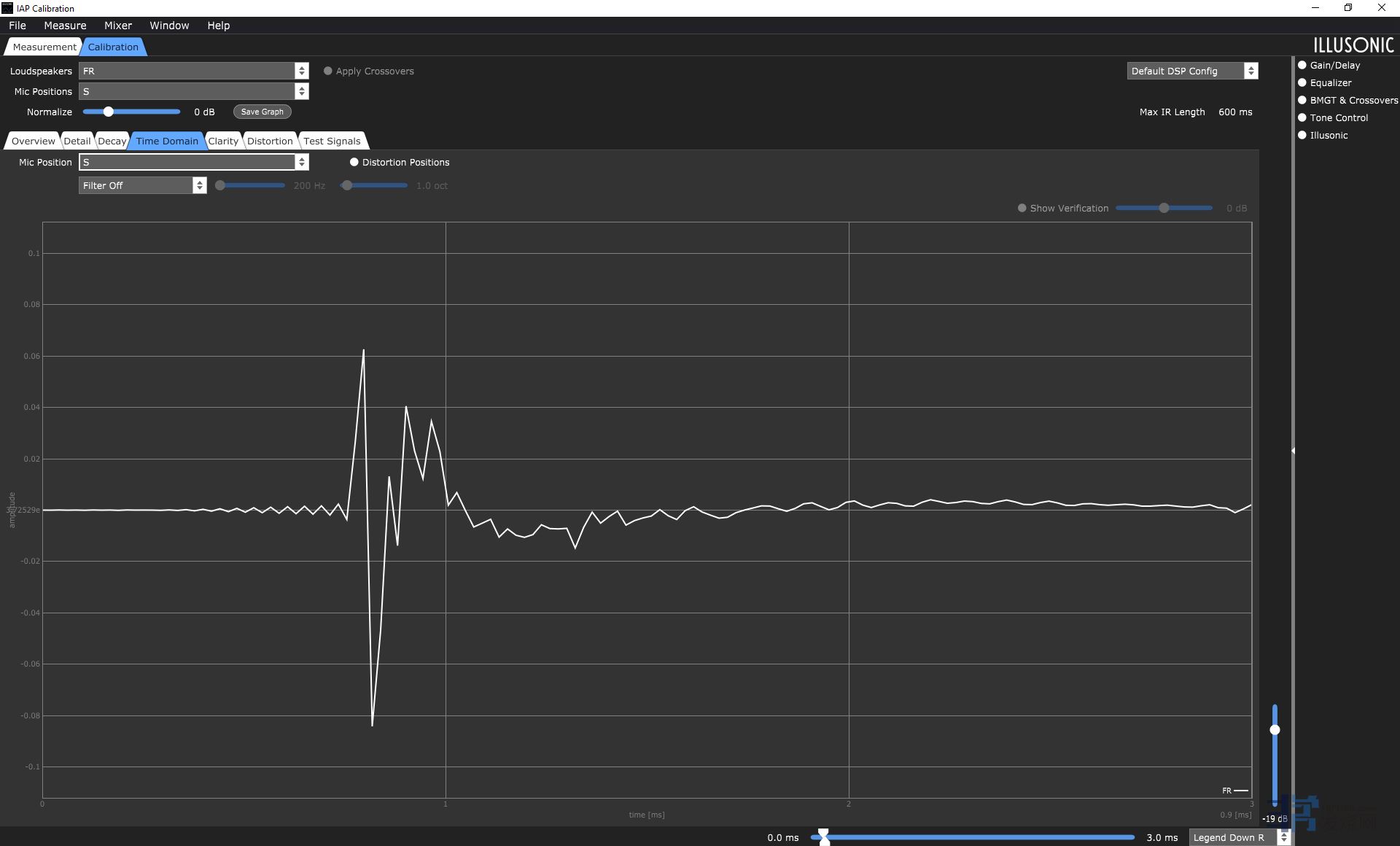Click the IAP Calibration app icon in title bar
1400x846 pixels.
pos(7,8)
